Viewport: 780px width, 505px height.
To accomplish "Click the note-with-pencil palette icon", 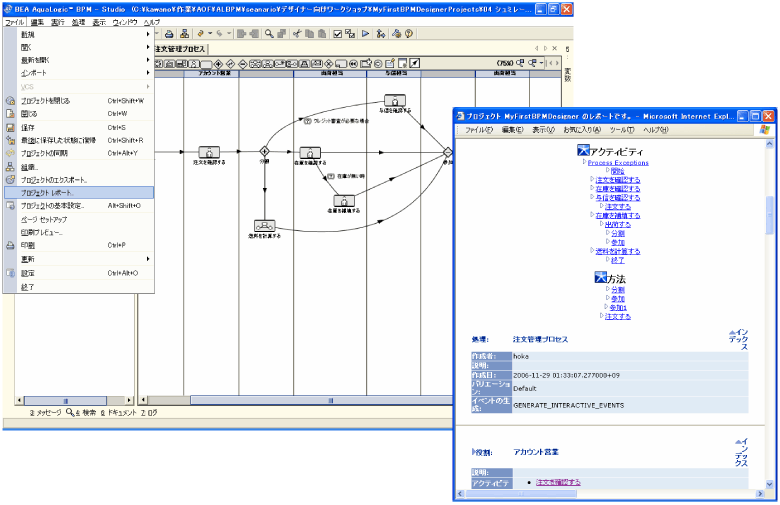I will (x=390, y=63).
